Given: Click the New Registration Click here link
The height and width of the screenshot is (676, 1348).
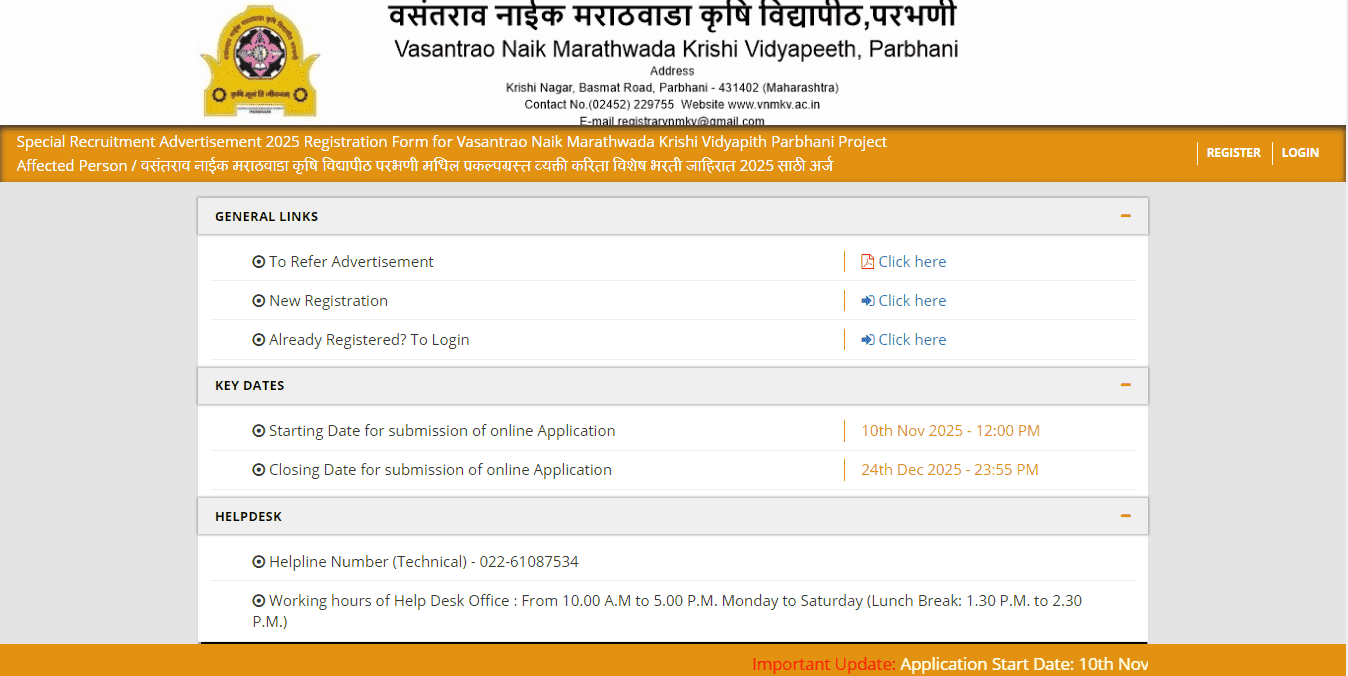Looking at the screenshot, I should coord(911,300).
